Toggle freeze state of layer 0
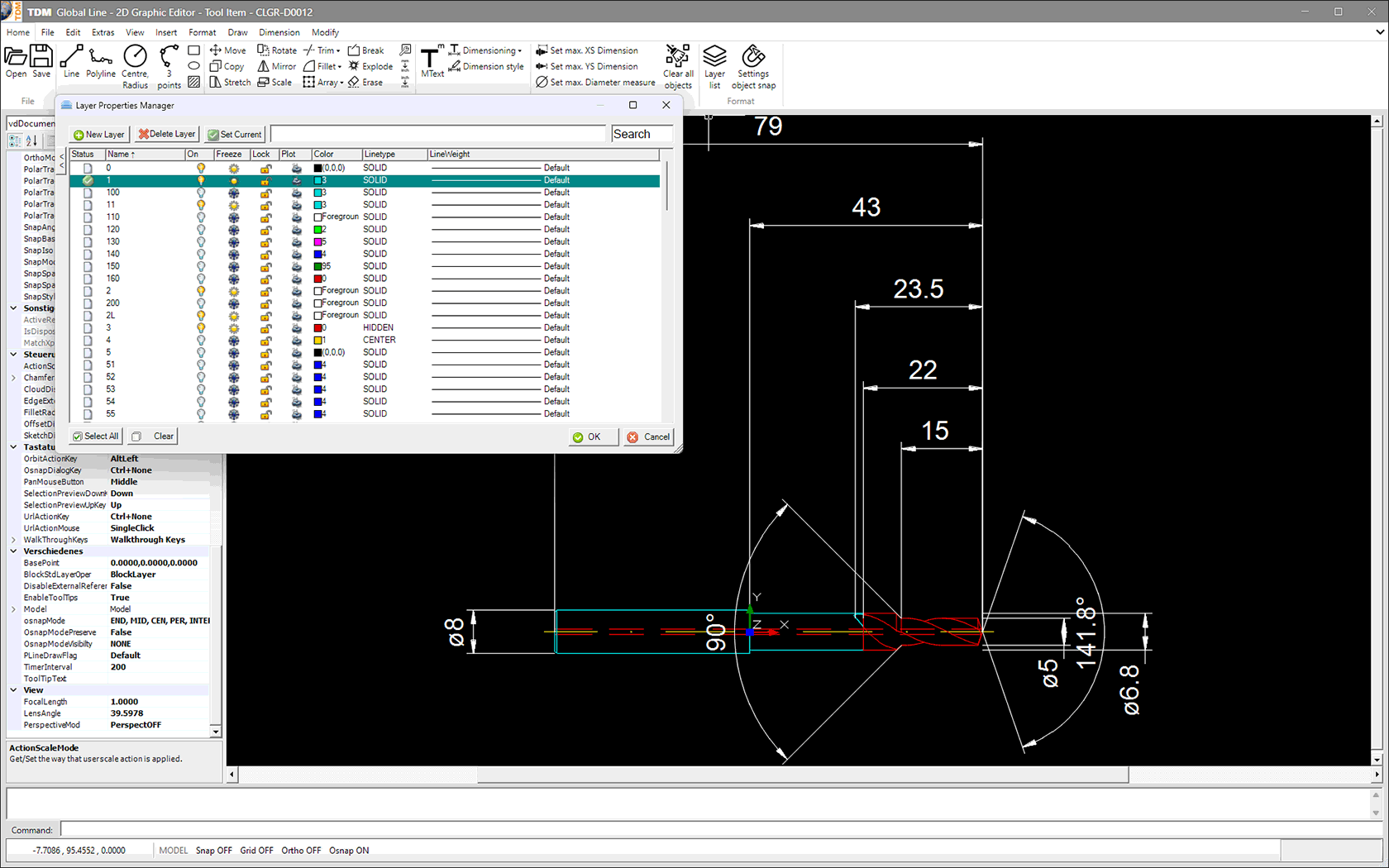Image resolution: width=1389 pixels, height=868 pixels. tap(234, 168)
